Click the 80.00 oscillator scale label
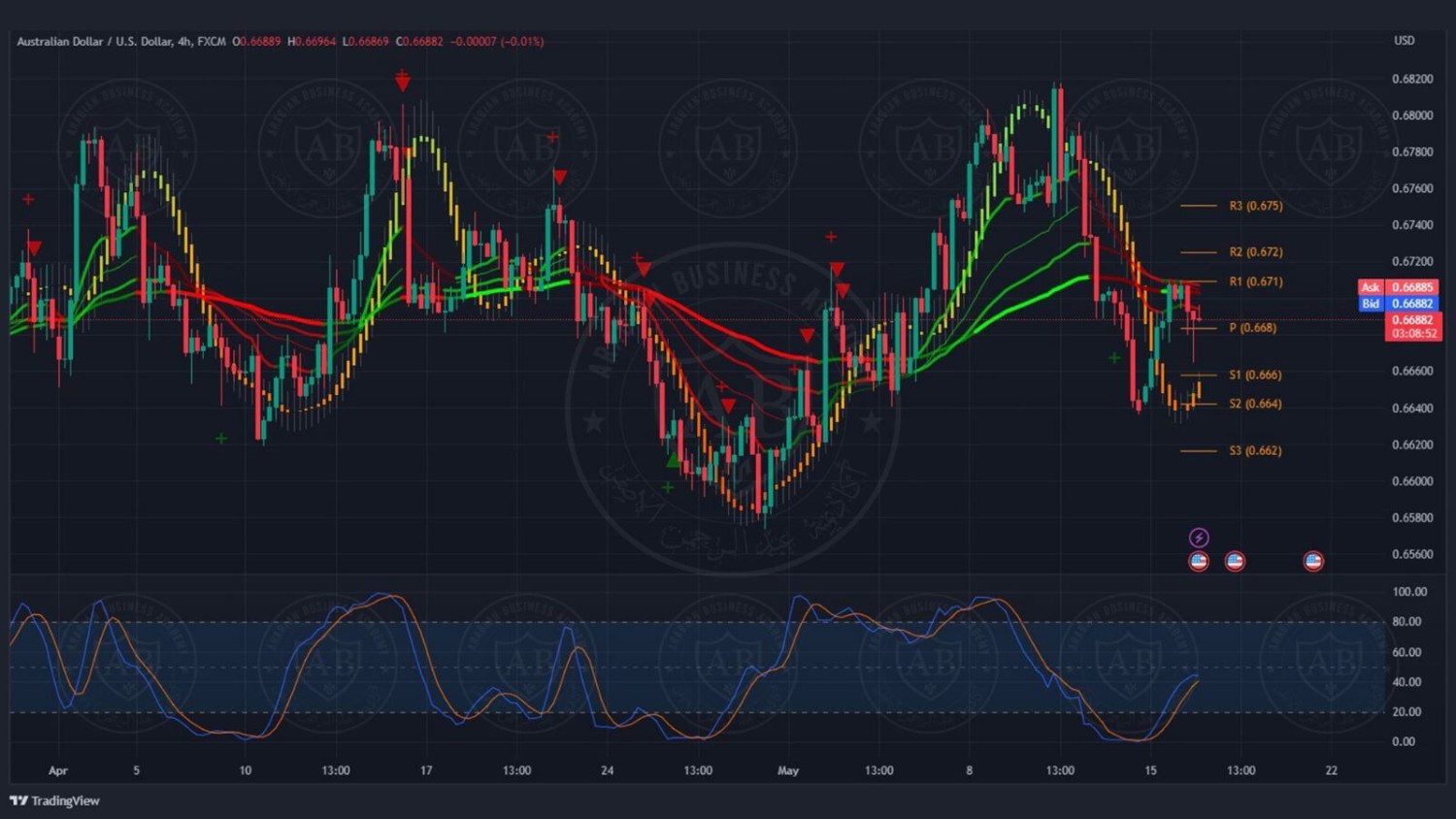 pos(1406,622)
